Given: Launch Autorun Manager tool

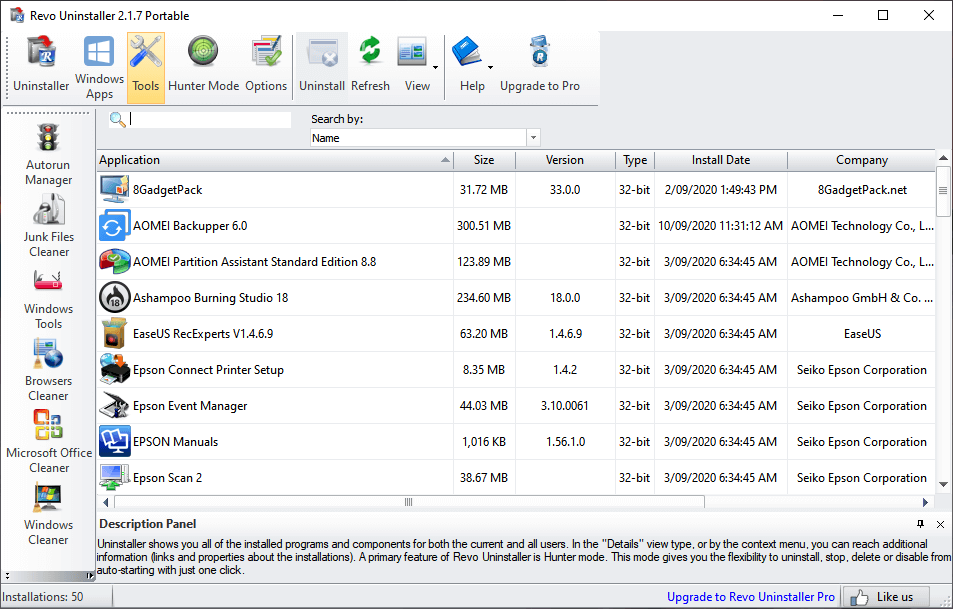Looking at the screenshot, I should point(48,154).
